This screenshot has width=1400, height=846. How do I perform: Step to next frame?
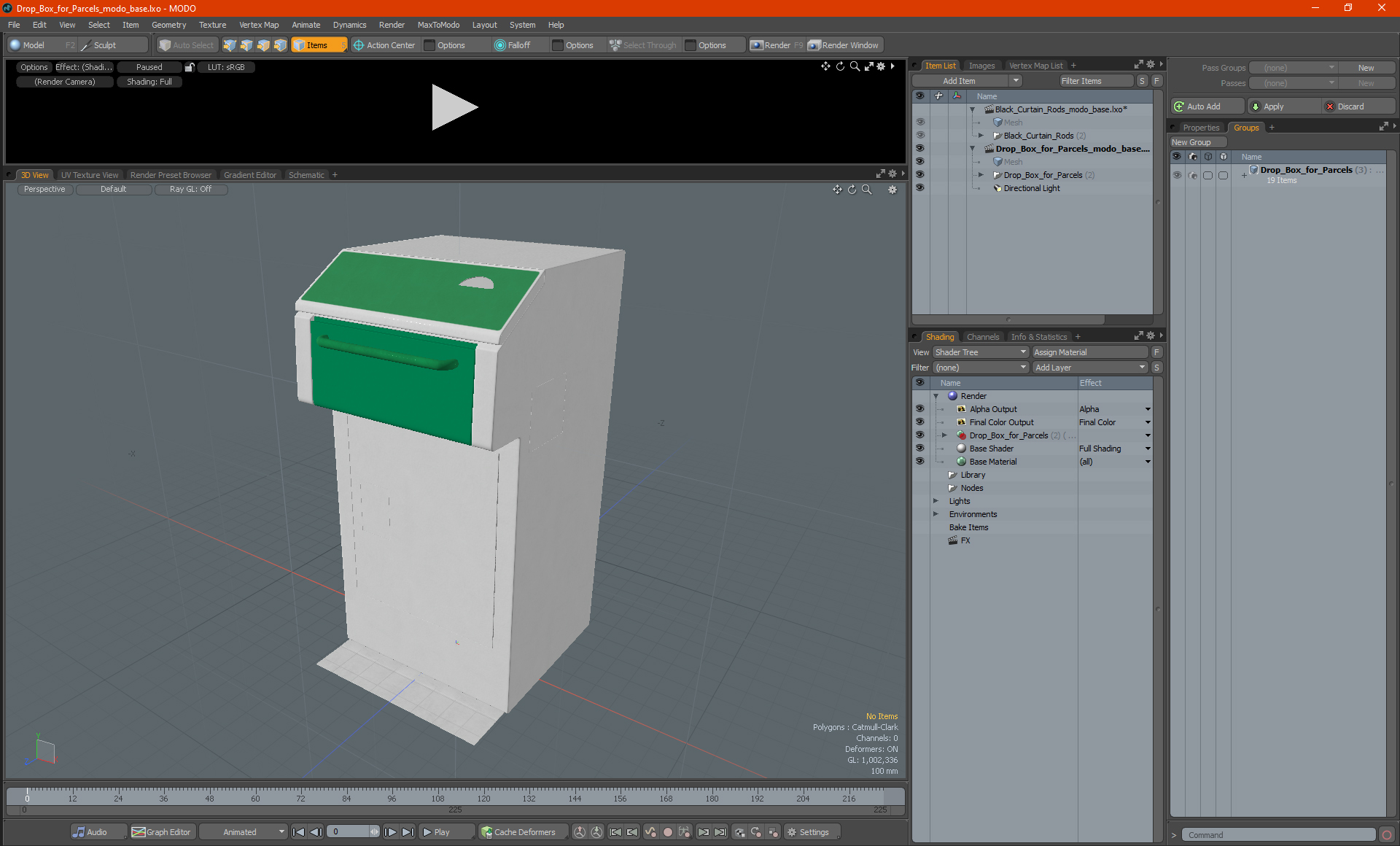[391, 832]
